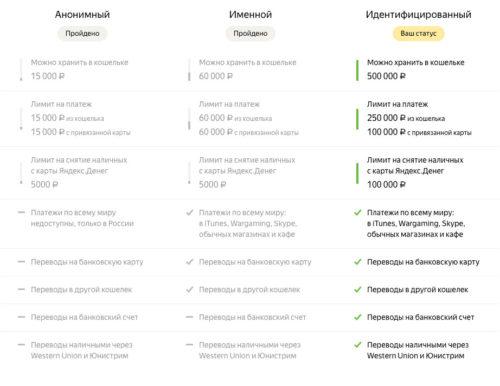Image resolution: width=500 pixels, height=386 pixels.
Task: Click gray dash beside Анонимный Переводы на банковскую карту
Action: (21, 262)
